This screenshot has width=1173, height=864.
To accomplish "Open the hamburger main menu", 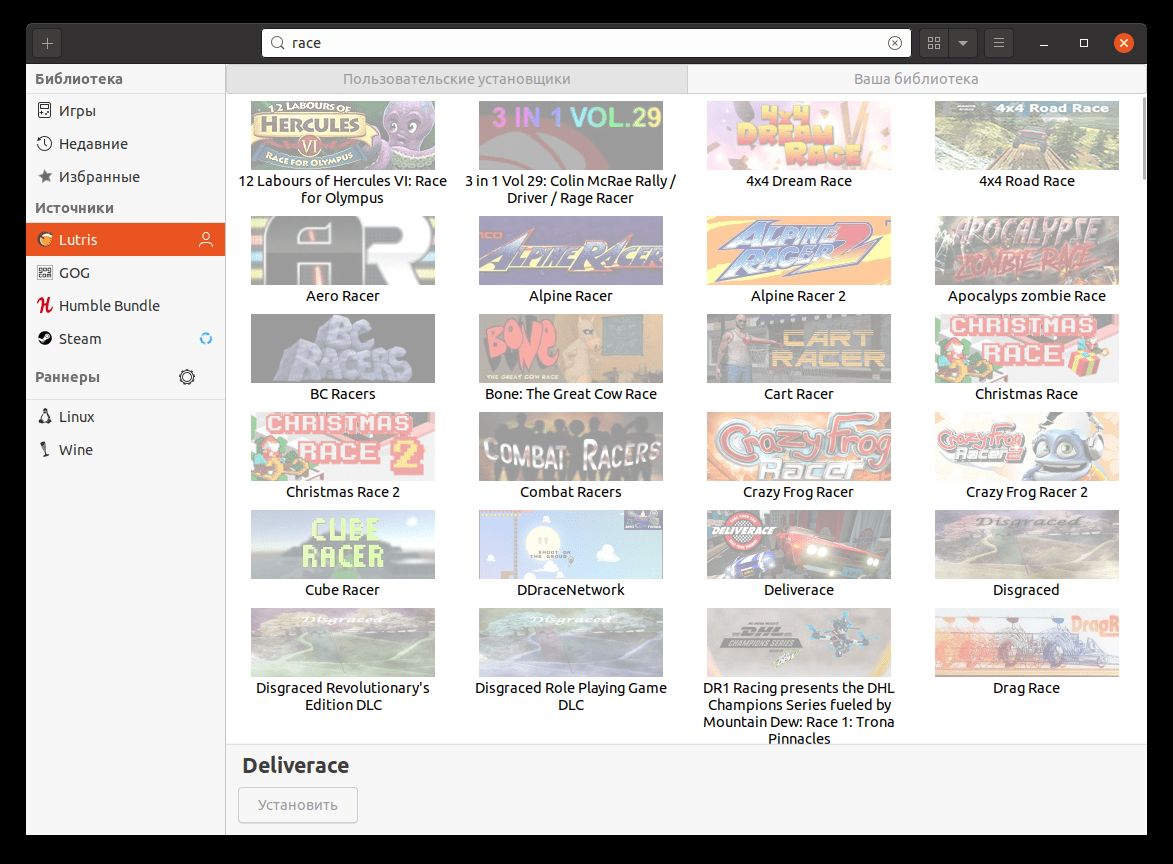I will click(999, 43).
